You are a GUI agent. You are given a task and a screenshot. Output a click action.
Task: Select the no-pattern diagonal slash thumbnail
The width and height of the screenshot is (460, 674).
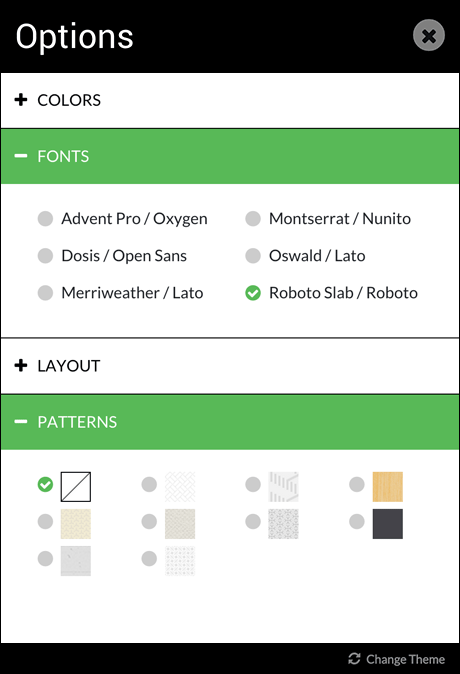coord(76,487)
